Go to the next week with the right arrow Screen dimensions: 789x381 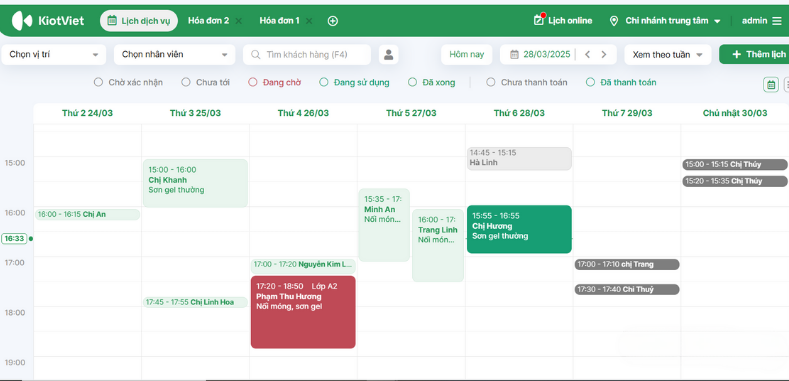(604, 54)
